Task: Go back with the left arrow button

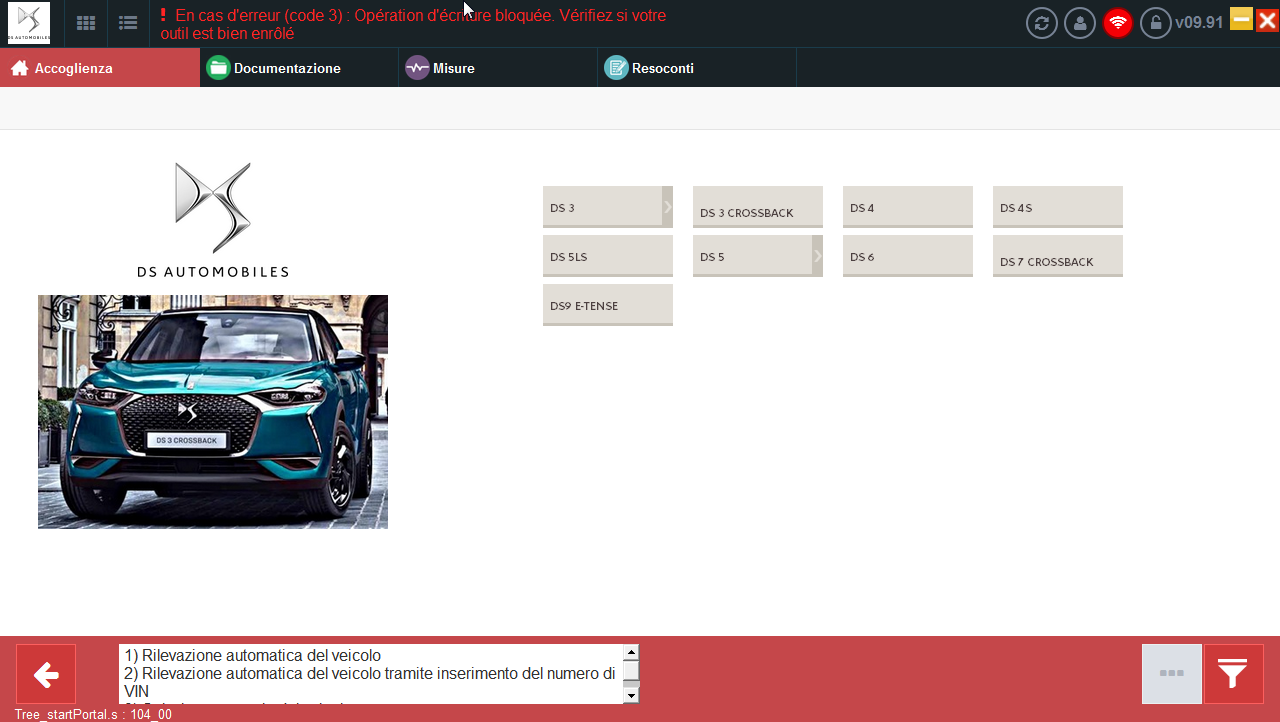Action: pyautogui.click(x=46, y=674)
